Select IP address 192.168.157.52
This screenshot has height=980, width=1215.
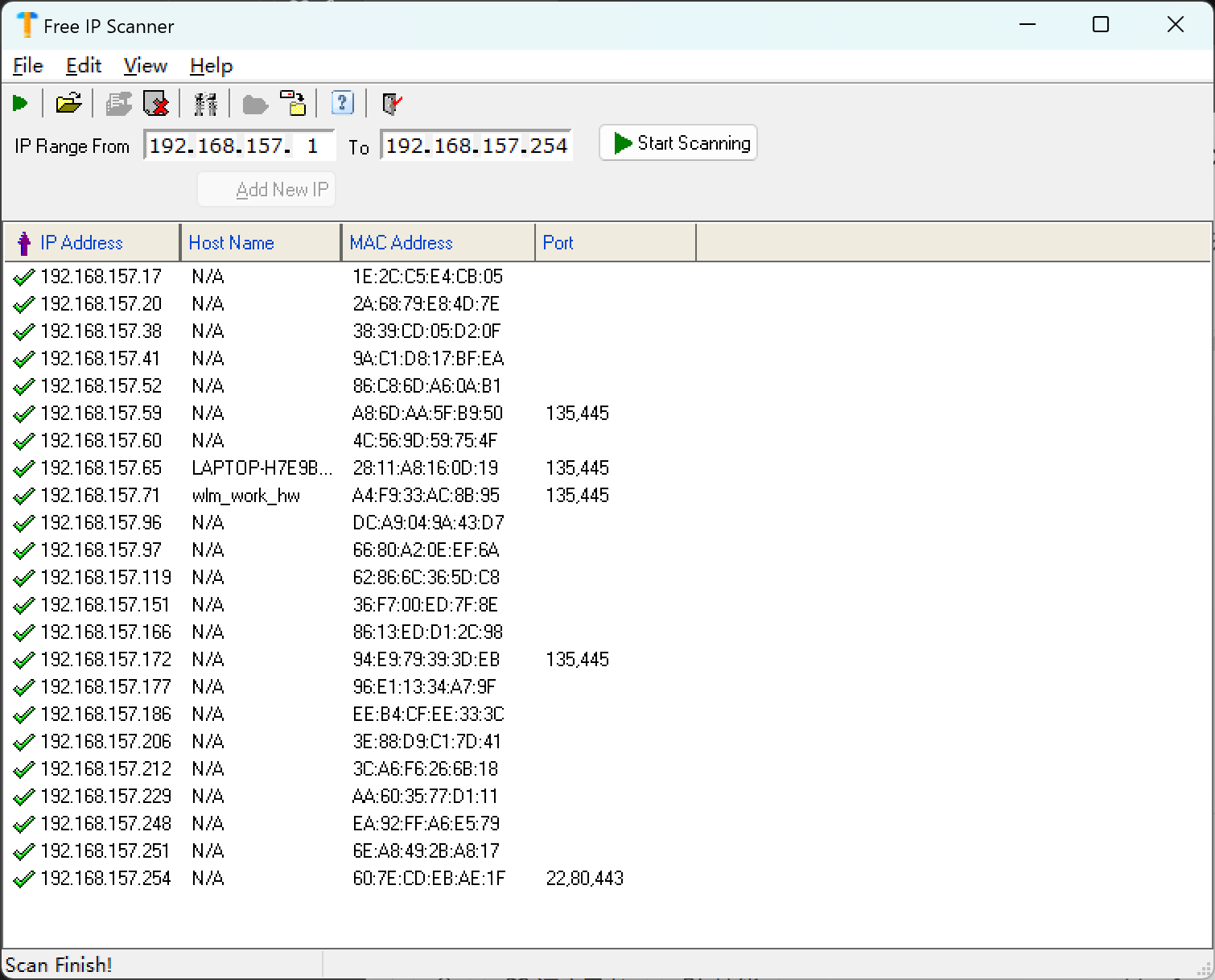pyautogui.click(x=101, y=385)
